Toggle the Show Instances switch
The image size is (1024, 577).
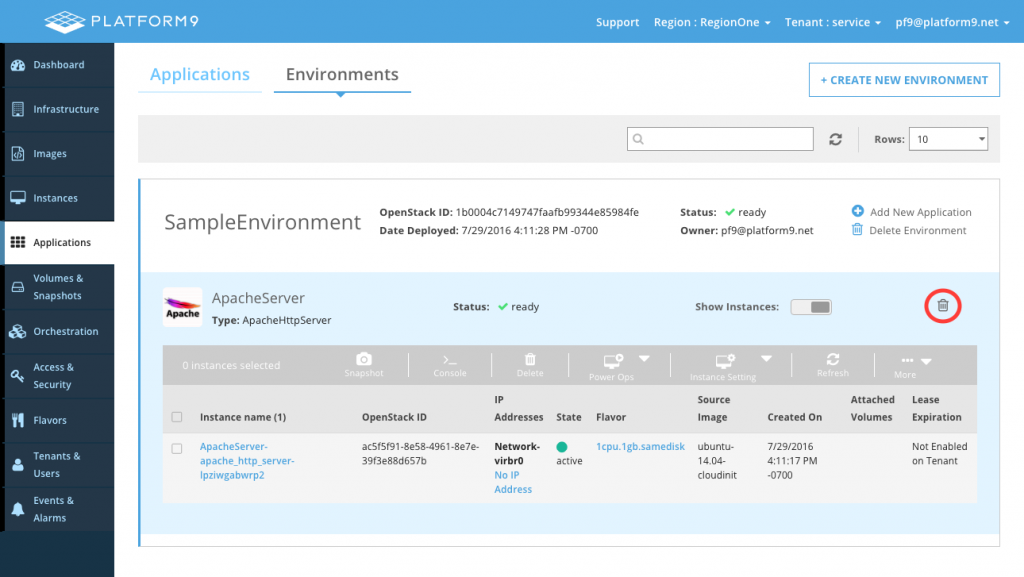pyautogui.click(x=810, y=307)
